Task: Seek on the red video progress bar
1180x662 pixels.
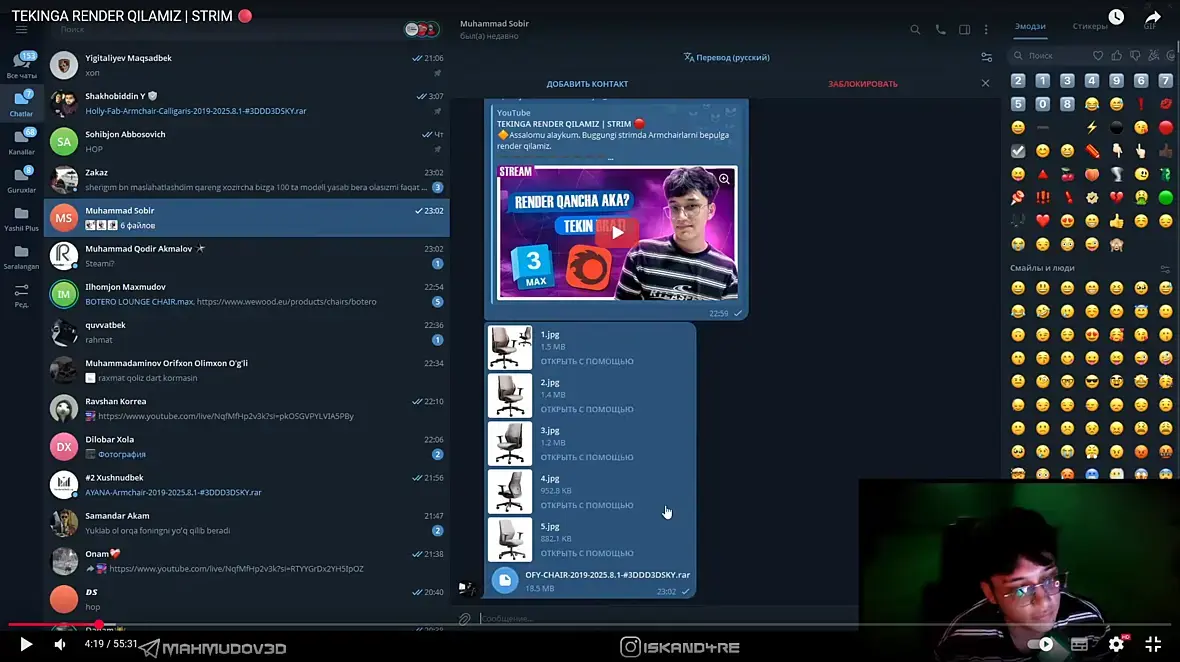Action: (x=53, y=624)
